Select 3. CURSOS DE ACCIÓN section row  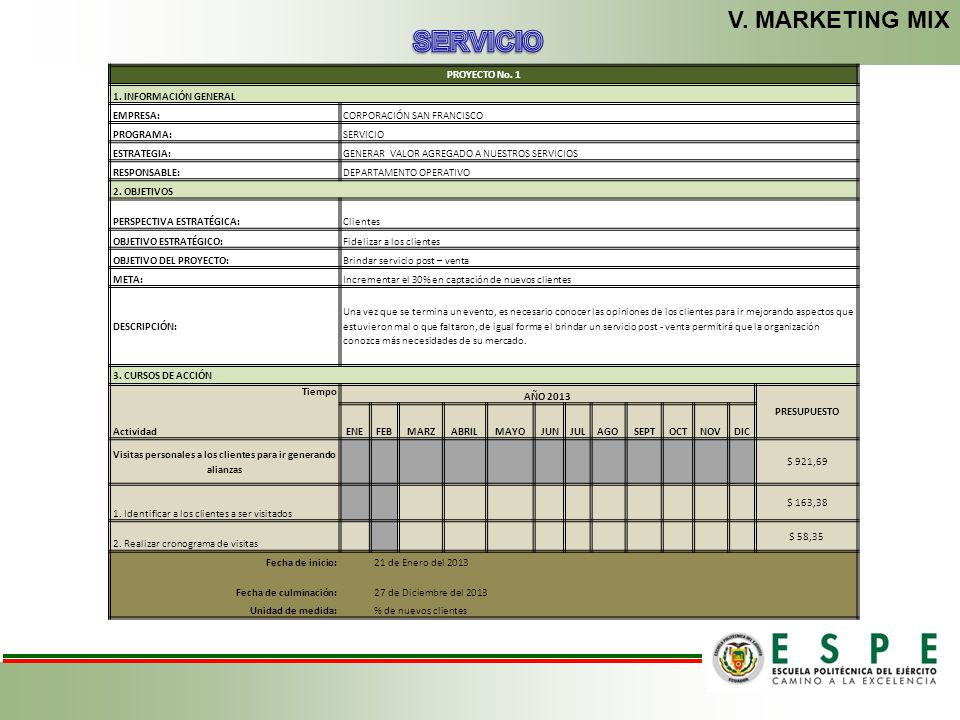click(483, 375)
